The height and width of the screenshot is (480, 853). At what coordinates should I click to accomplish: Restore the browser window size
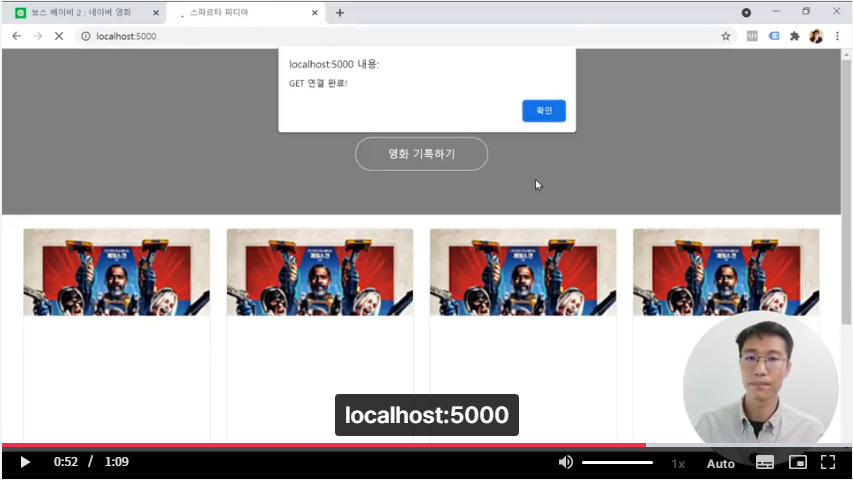tap(806, 11)
